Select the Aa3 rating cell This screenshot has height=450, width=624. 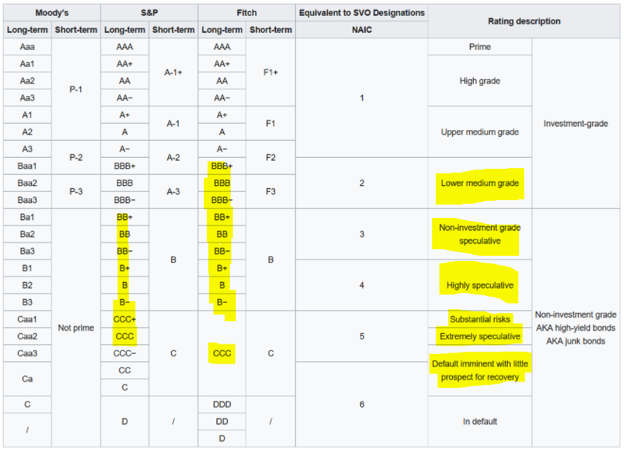tap(27, 98)
